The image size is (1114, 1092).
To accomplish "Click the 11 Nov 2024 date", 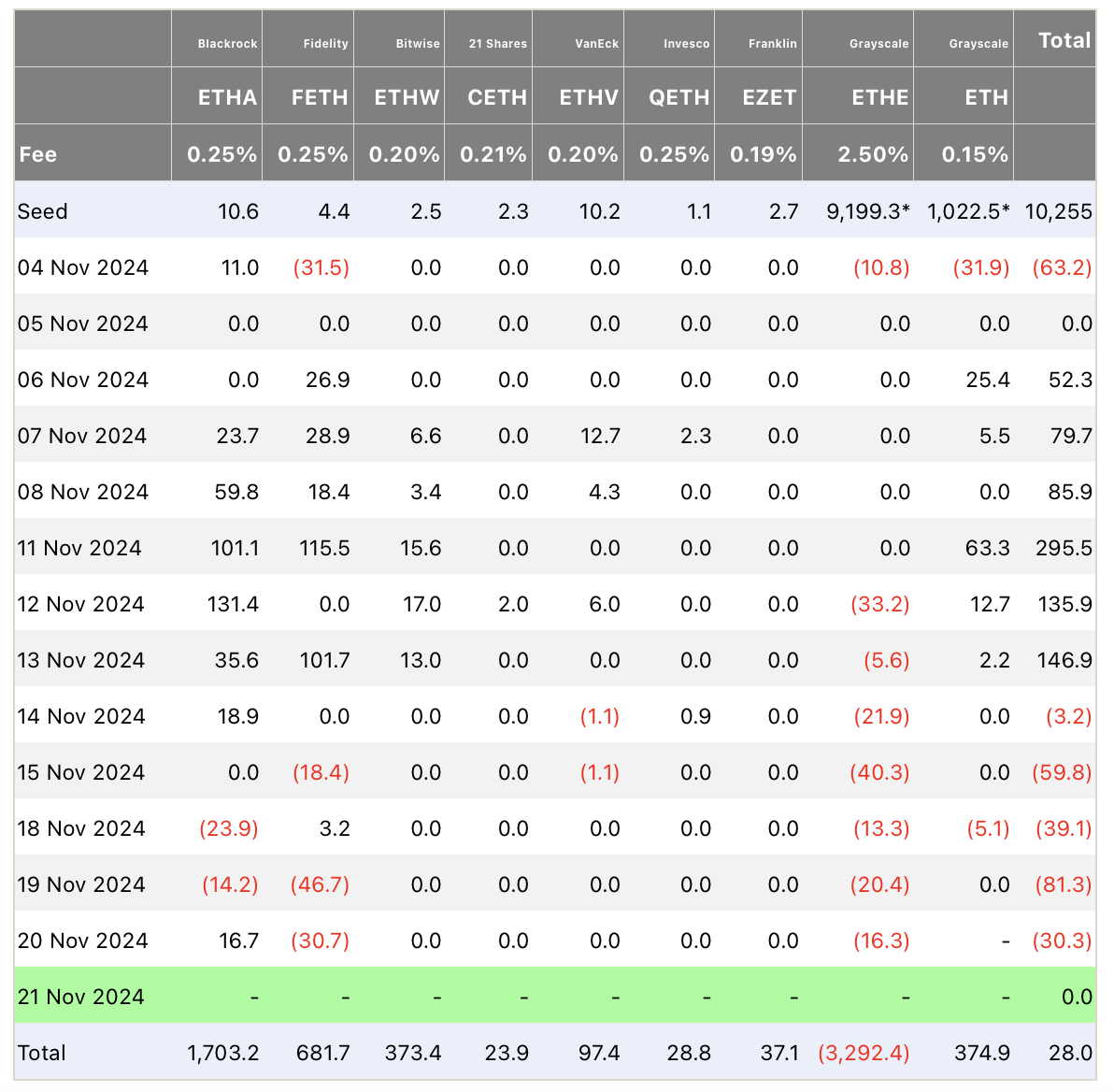I will click(x=79, y=548).
